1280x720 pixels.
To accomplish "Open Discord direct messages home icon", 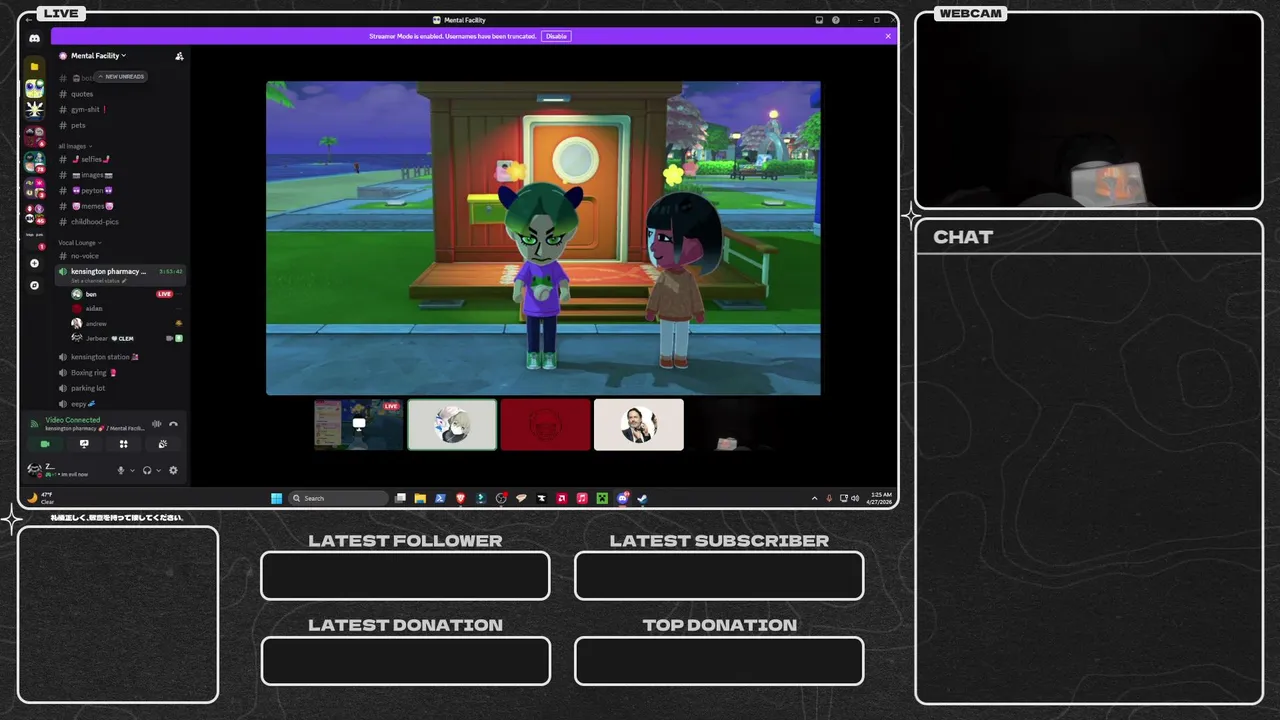I will click(x=34, y=38).
